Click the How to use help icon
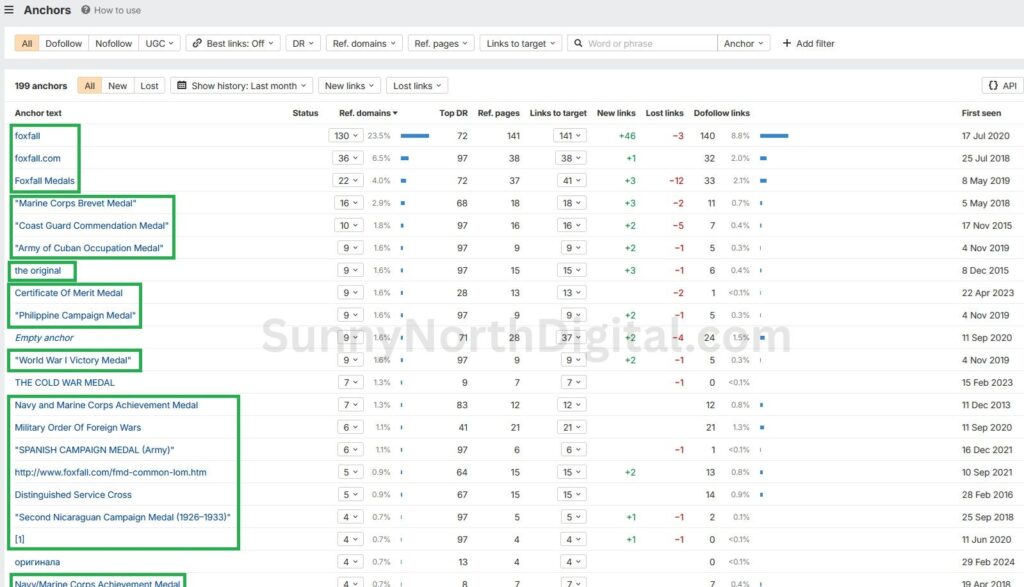The height and width of the screenshot is (587, 1024). pyautogui.click(x=87, y=10)
